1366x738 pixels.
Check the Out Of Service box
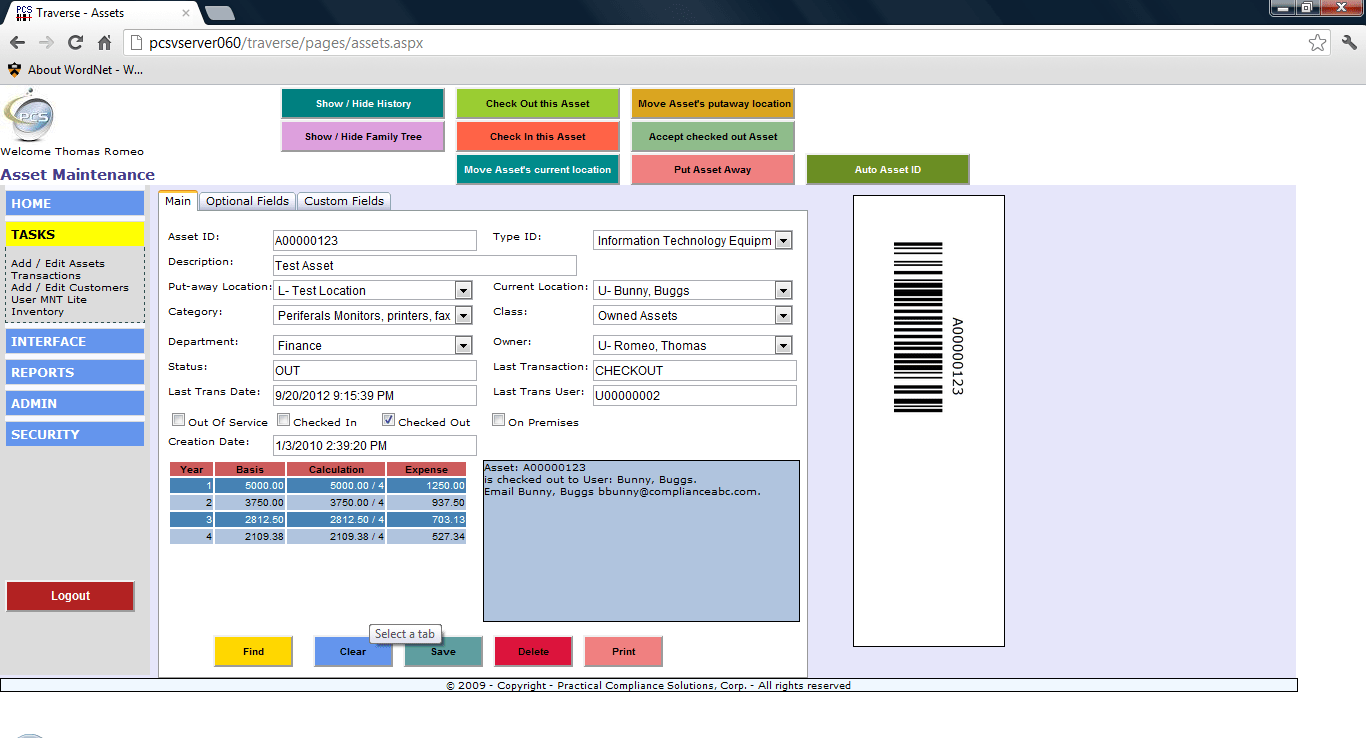(x=176, y=419)
